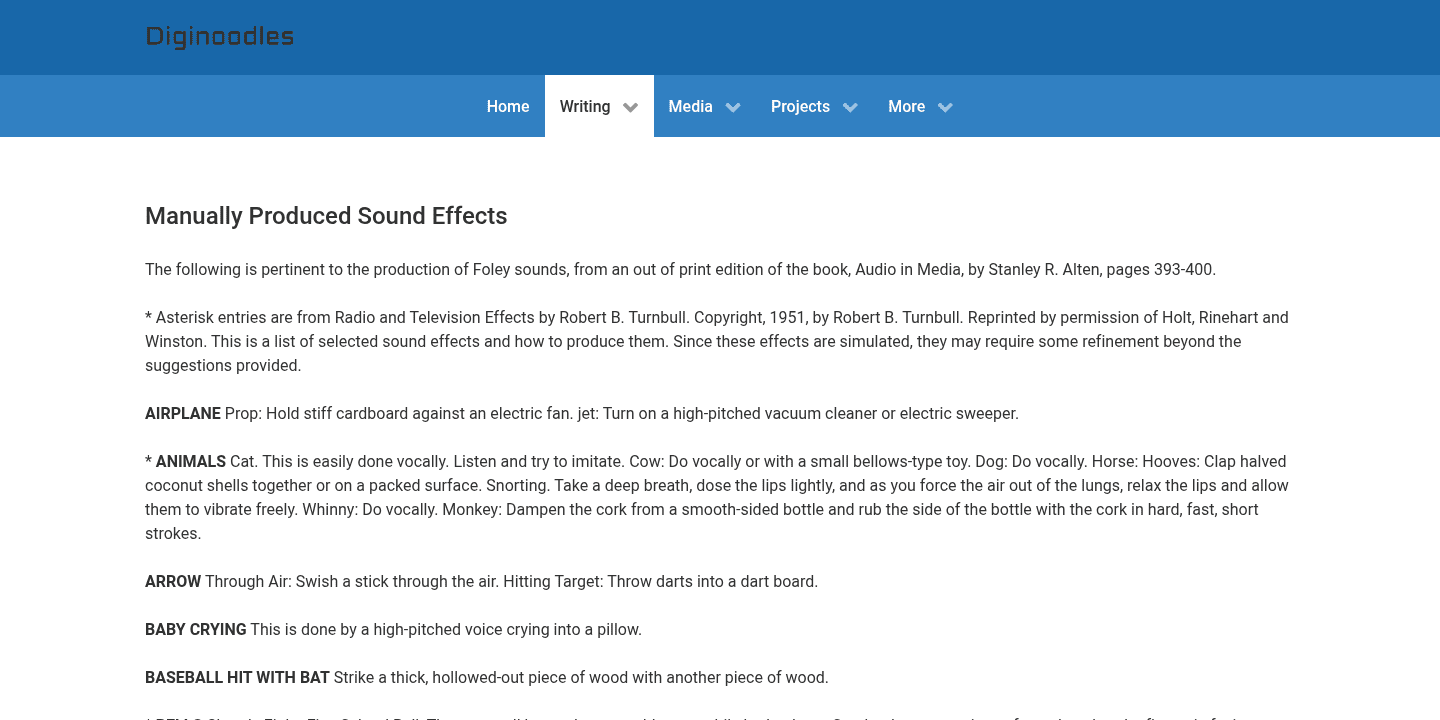Click the AIRPLANE sound effect entry
The width and height of the screenshot is (1440, 720).
click(x=582, y=413)
